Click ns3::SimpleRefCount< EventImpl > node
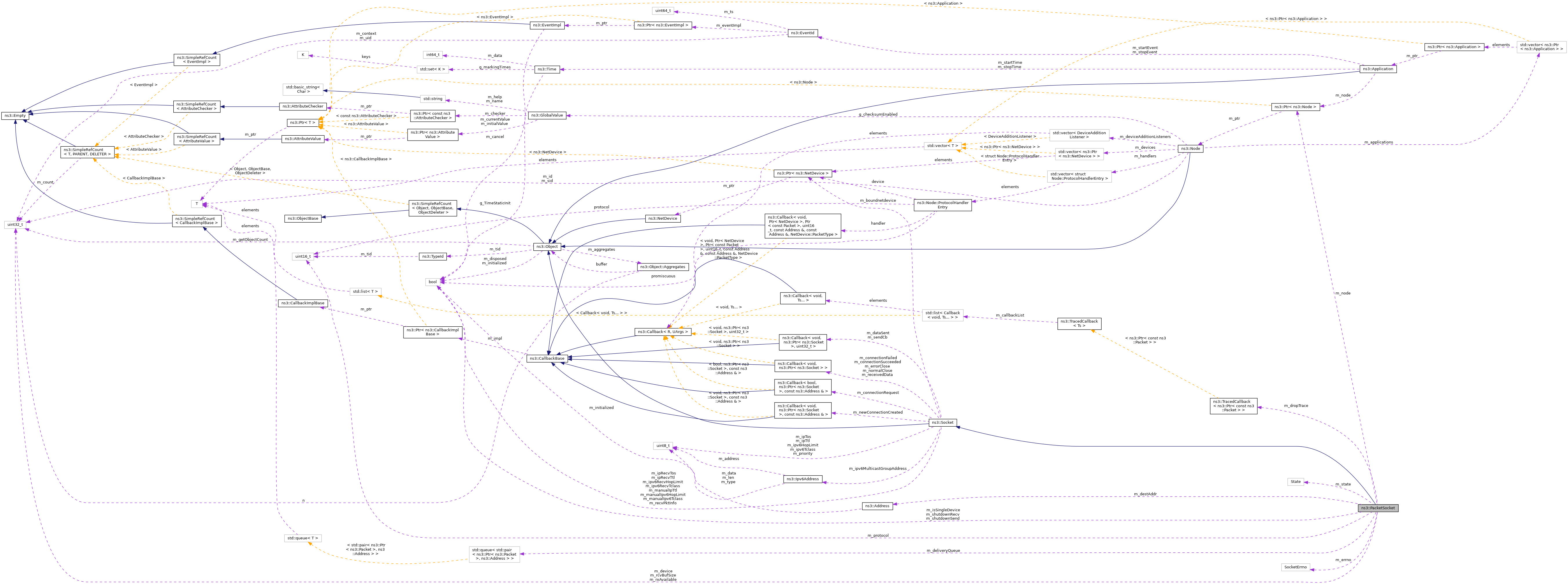 pos(196,60)
